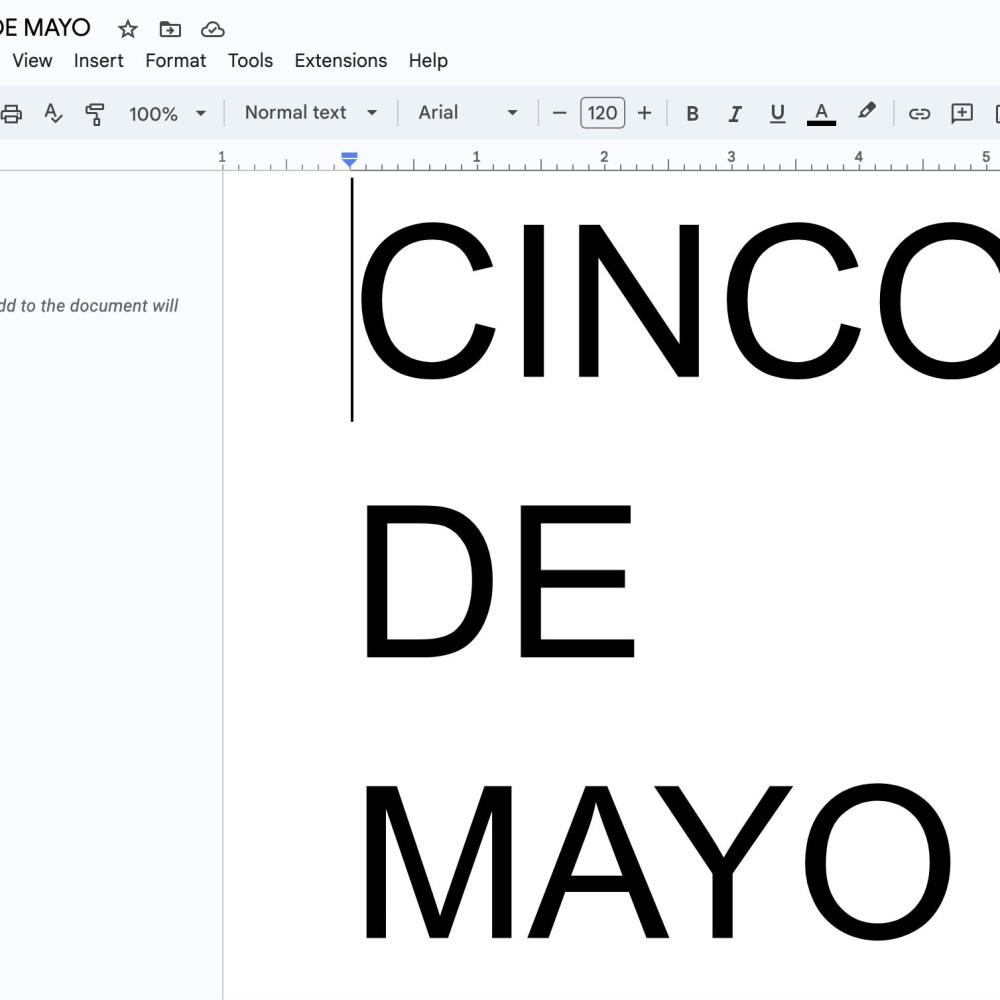Click the print icon
This screenshot has height=1000, width=1000.
tap(11, 114)
